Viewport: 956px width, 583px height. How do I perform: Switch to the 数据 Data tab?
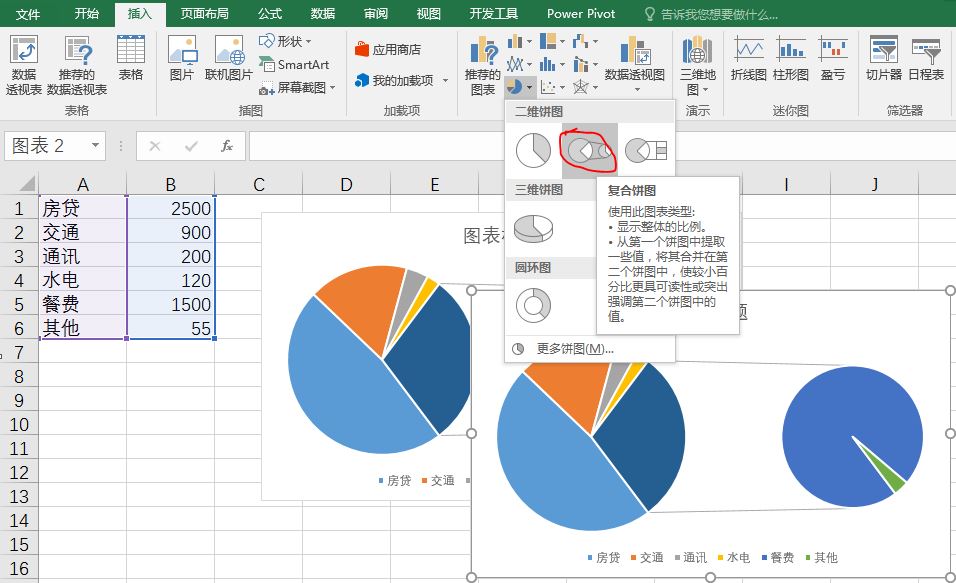[323, 14]
